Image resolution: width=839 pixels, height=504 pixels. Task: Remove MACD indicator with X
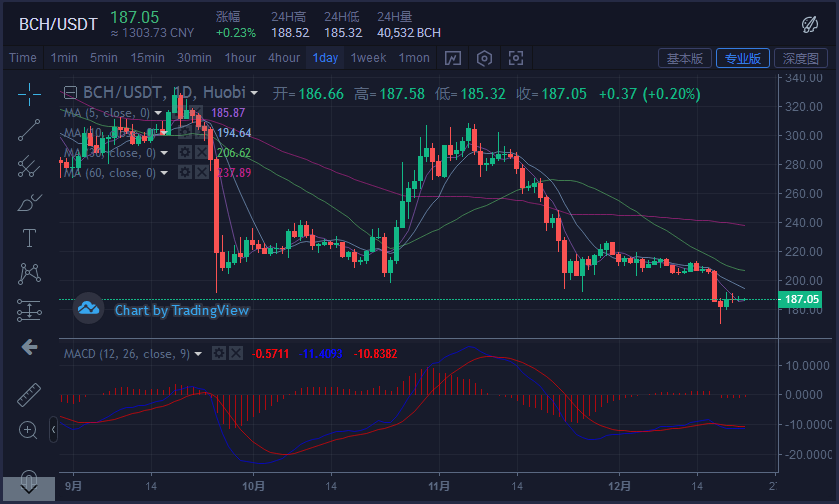236,353
